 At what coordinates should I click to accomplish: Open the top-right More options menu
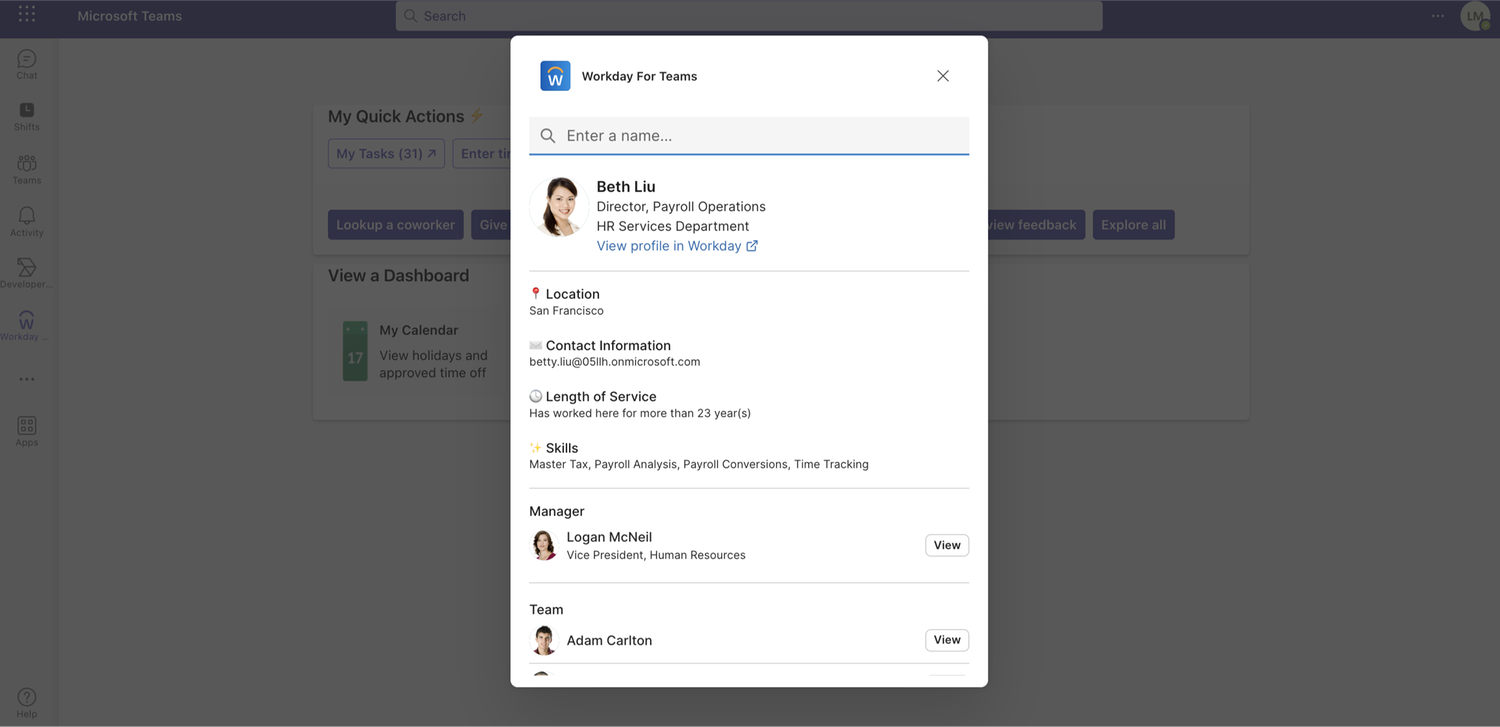[1437, 15]
